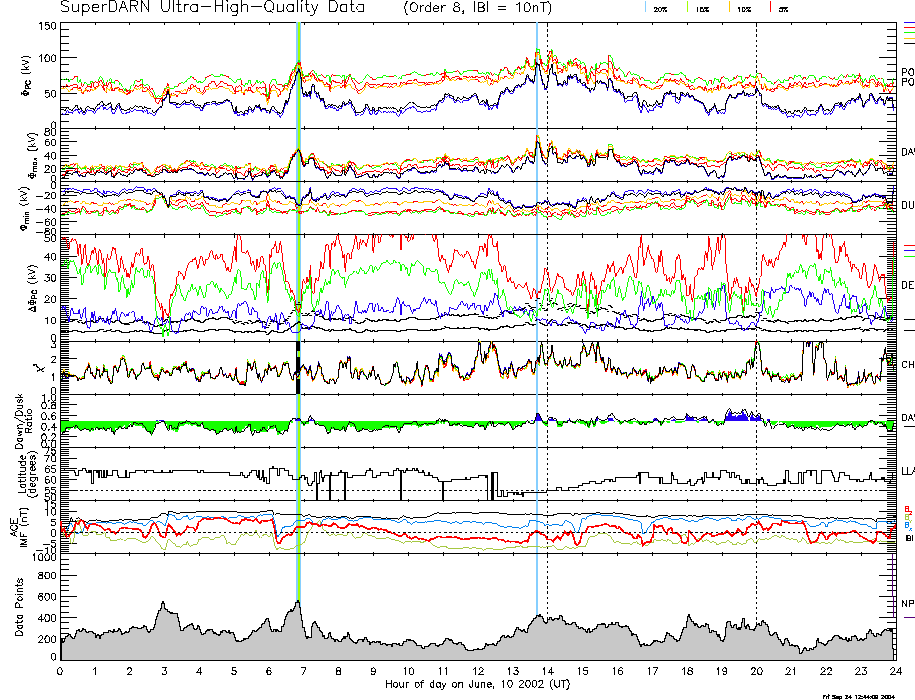The height and width of the screenshot is (700, 915).
Task: Click hour 16 tick label on time axis
Action: tap(617, 671)
